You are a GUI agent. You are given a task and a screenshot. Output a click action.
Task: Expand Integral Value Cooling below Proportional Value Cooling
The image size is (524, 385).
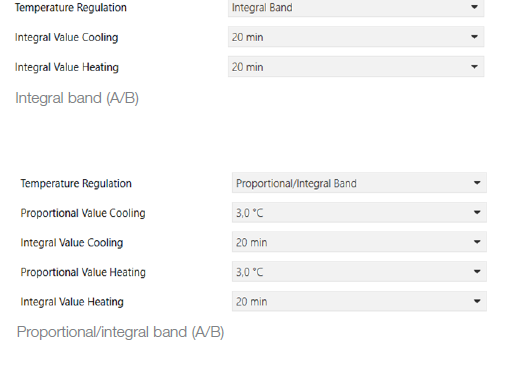359,242
